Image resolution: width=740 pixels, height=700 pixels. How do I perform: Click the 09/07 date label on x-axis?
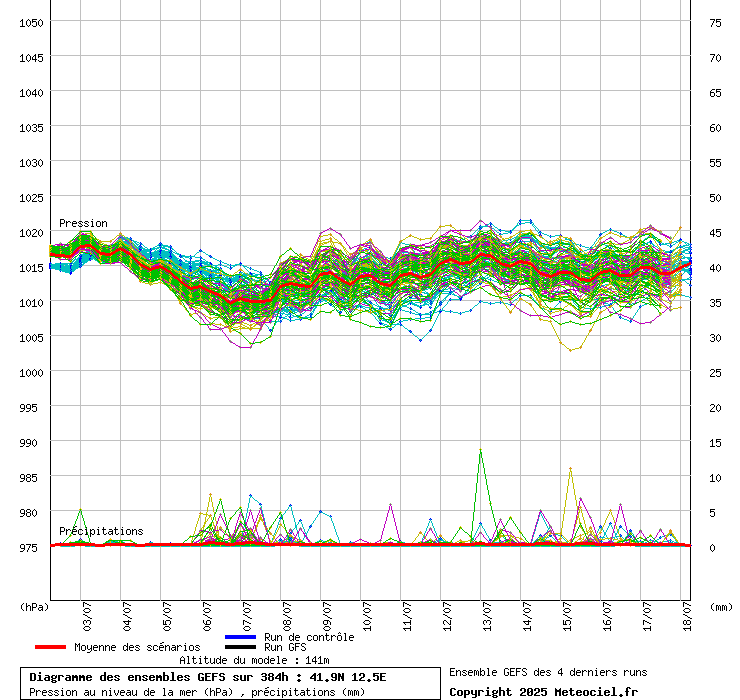(328, 616)
